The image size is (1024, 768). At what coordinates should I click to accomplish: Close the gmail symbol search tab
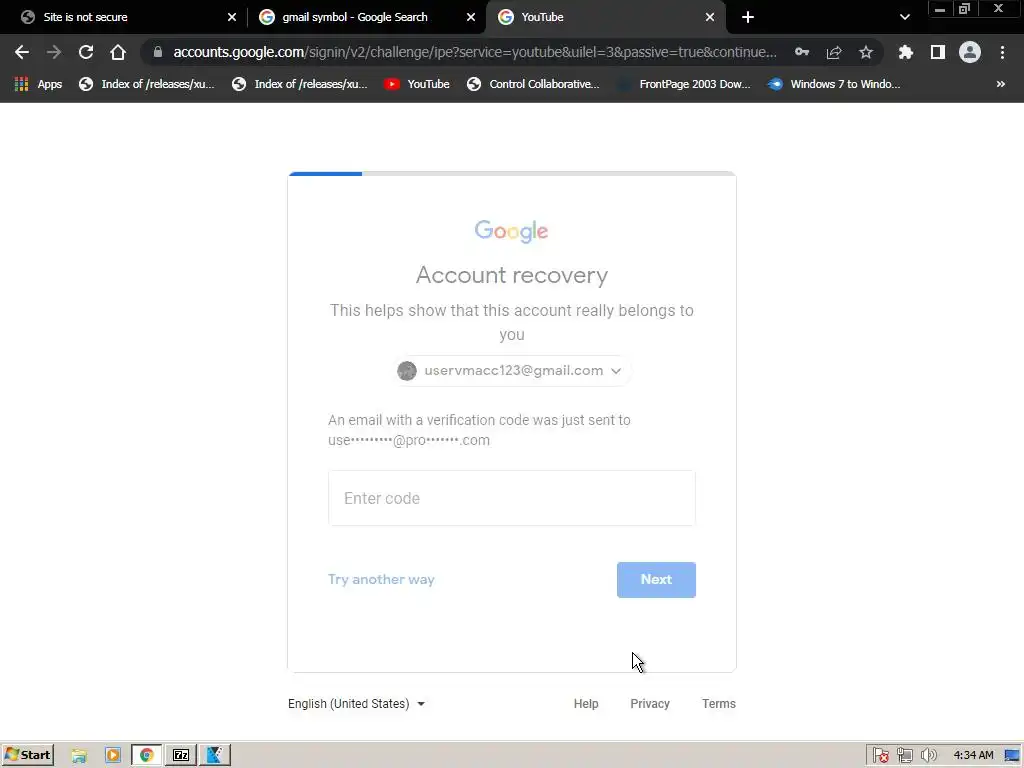(471, 17)
